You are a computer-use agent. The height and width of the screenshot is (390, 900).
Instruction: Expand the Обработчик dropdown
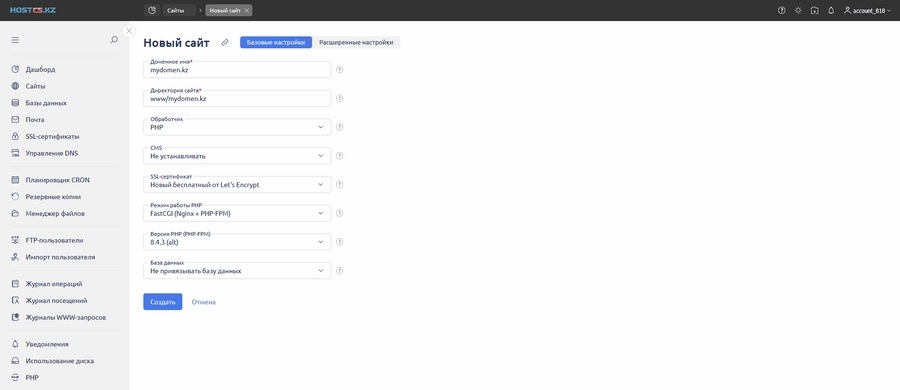click(237, 127)
